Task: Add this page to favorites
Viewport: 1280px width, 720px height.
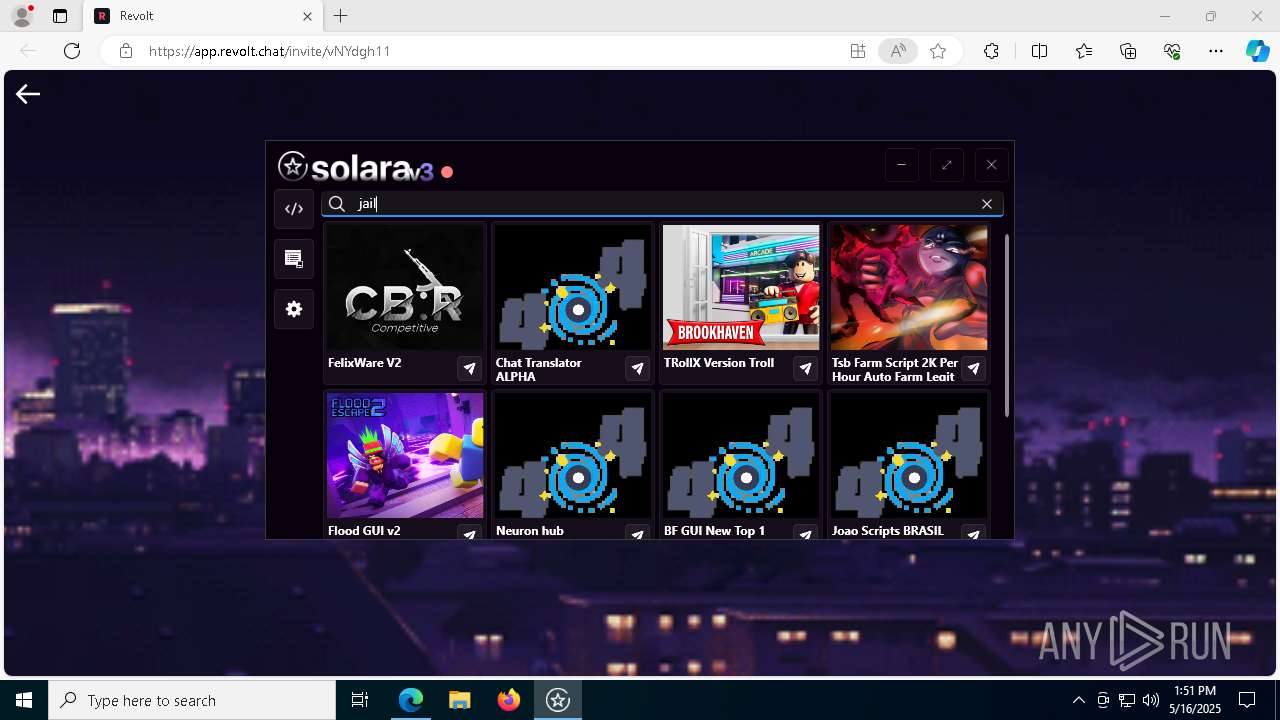Action: [x=938, y=51]
